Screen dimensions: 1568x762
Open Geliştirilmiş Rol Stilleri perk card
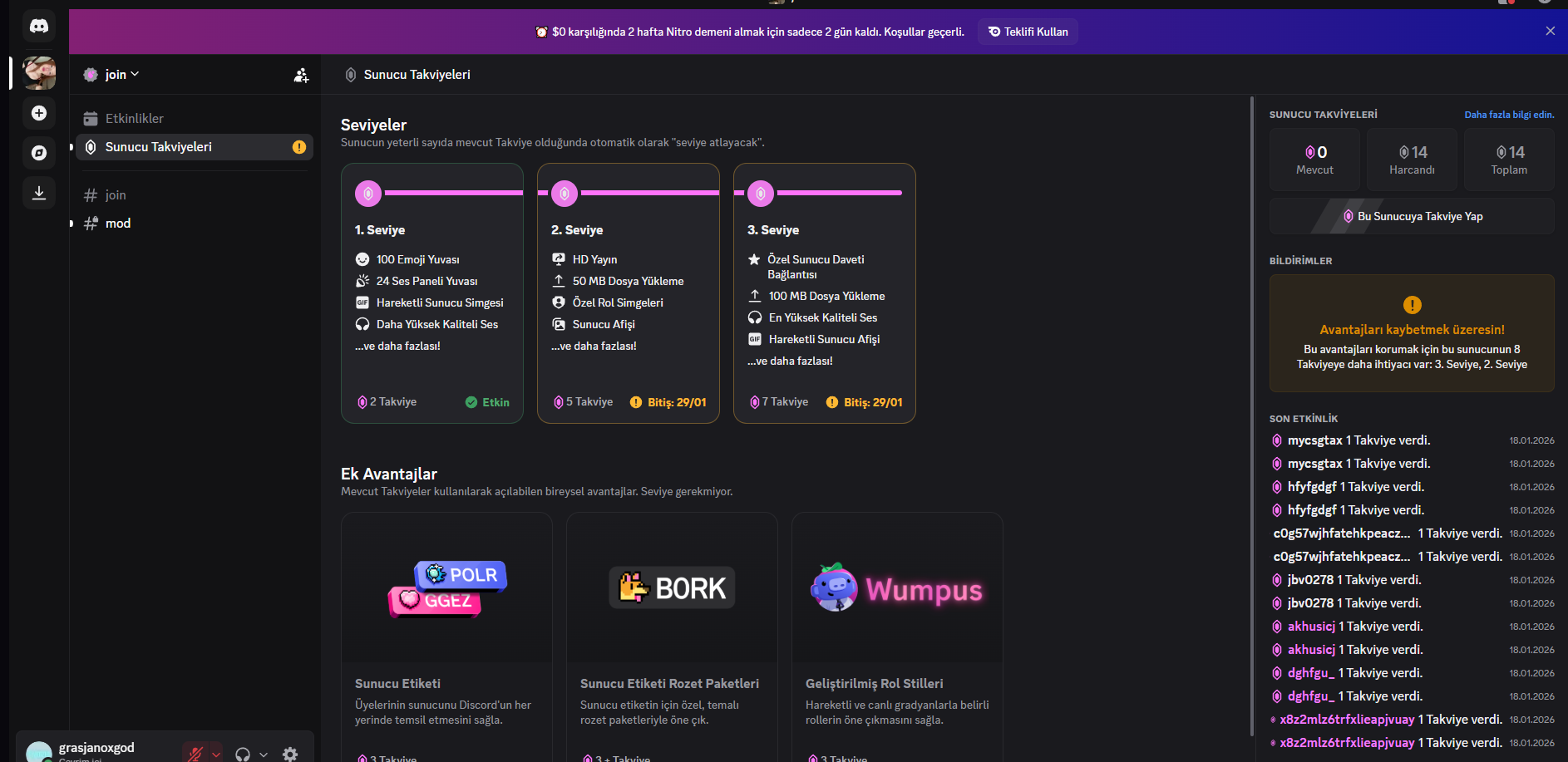(897, 637)
